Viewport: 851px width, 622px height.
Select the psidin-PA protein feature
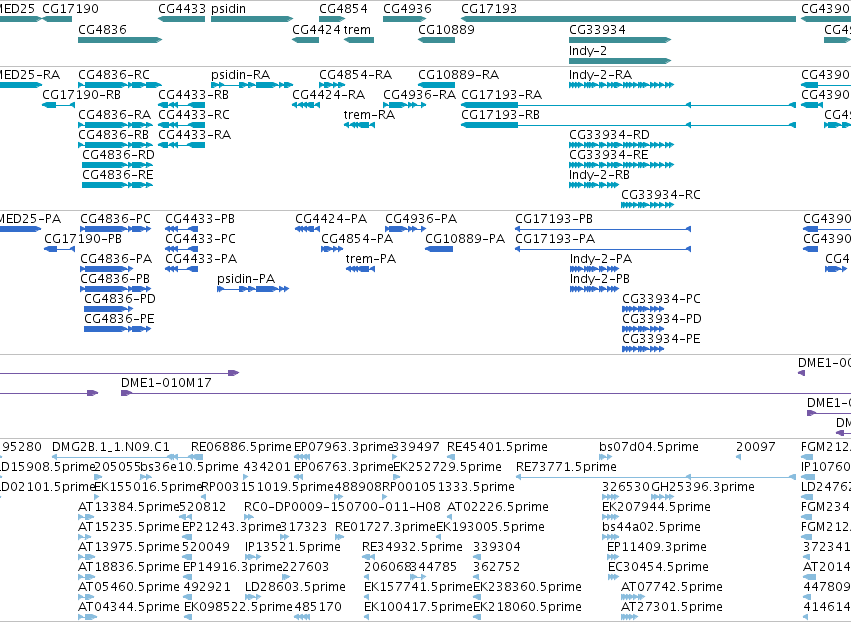pyautogui.click(x=253, y=289)
